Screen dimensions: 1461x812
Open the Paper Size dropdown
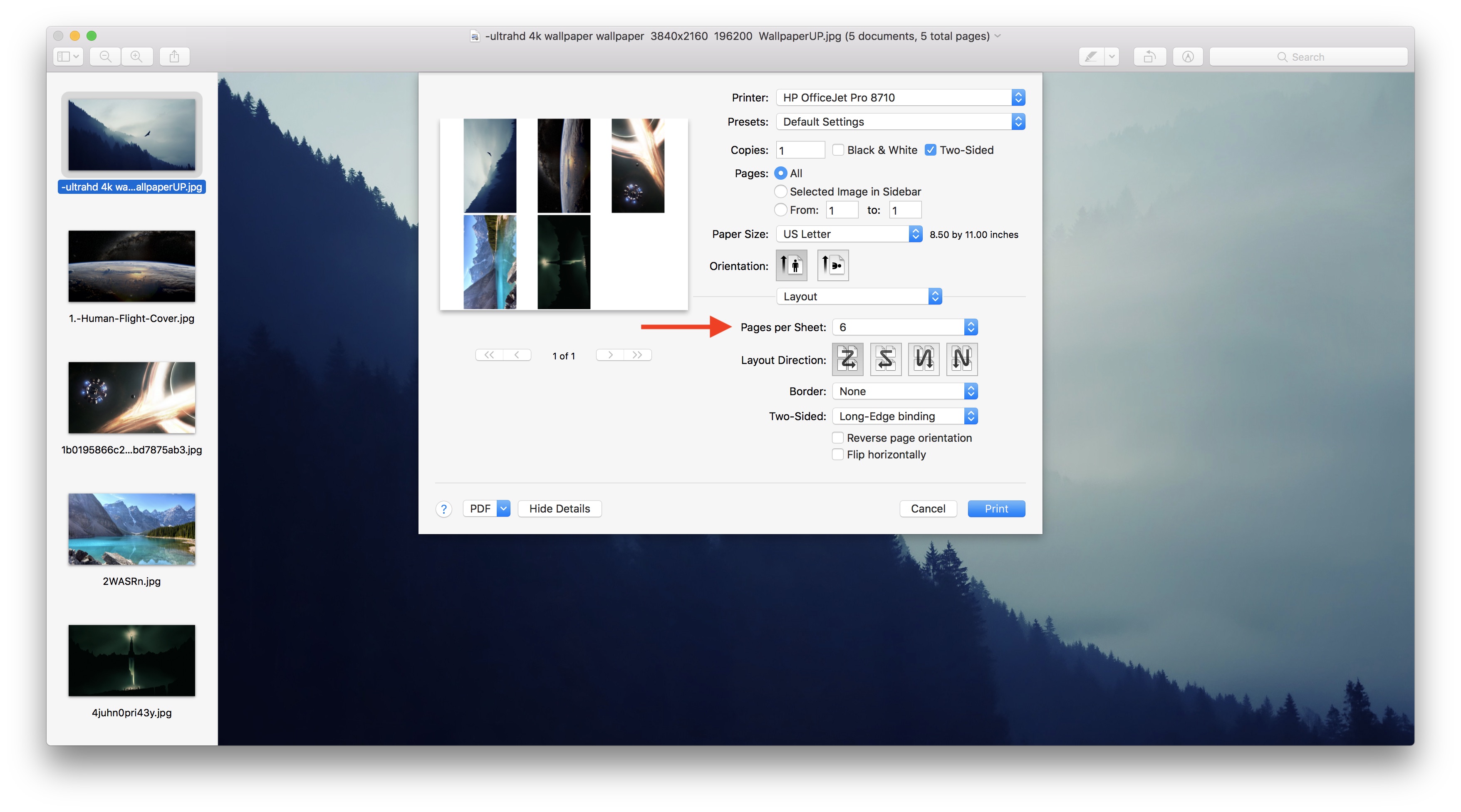pos(848,234)
